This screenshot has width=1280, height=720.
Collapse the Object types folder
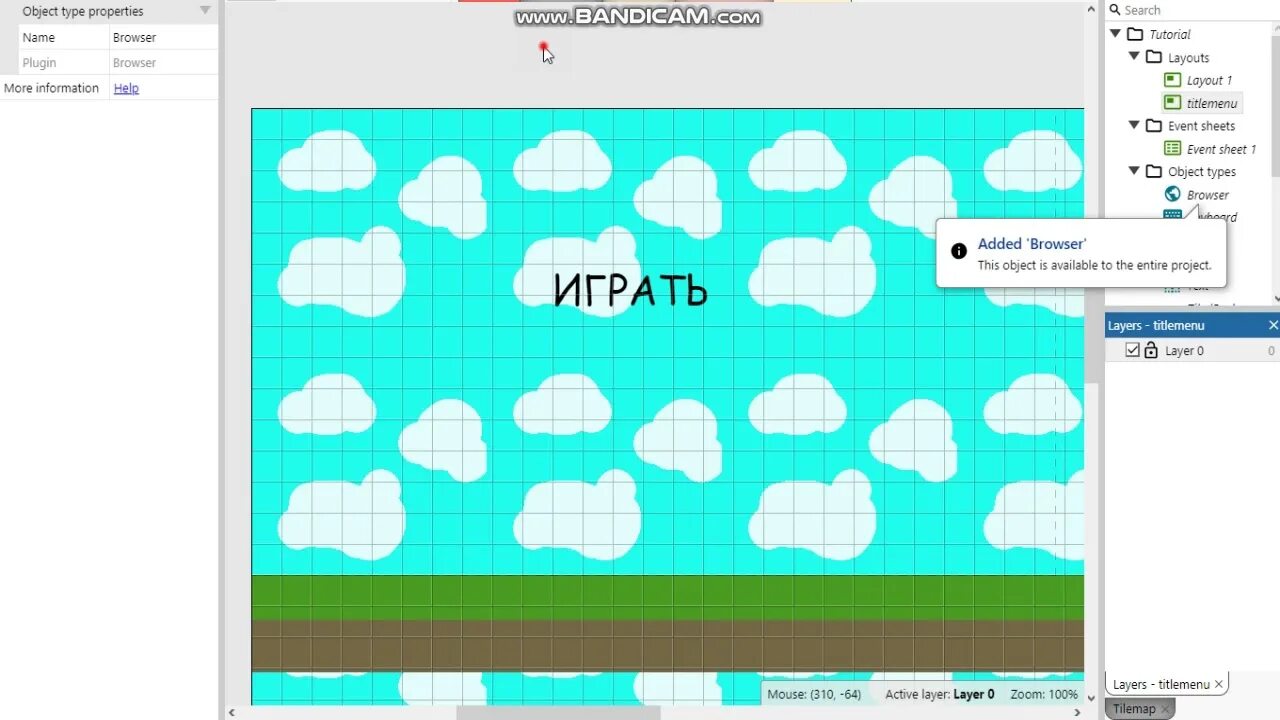[x=1135, y=172]
